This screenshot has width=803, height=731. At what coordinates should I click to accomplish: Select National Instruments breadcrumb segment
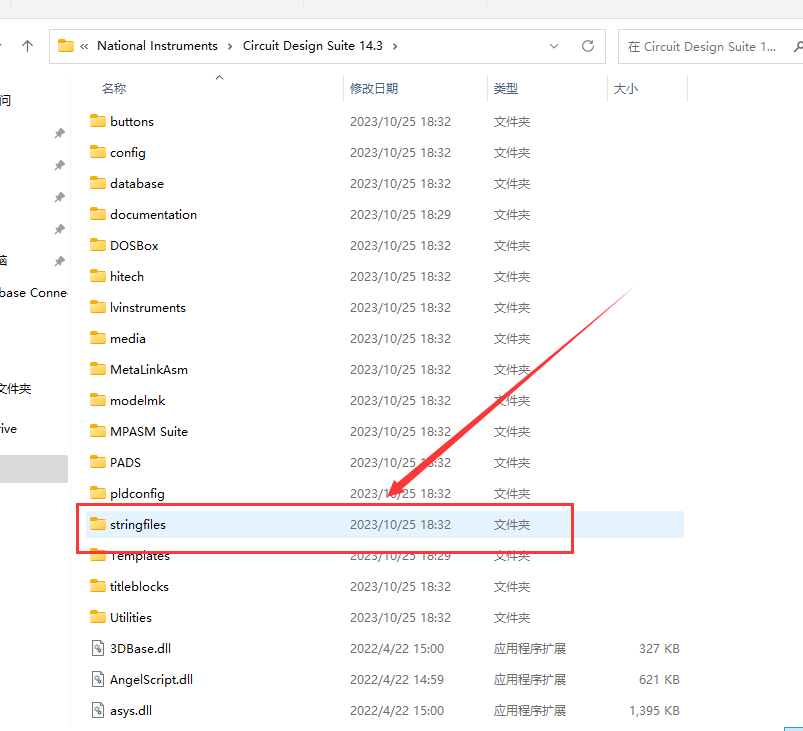[x=157, y=46]
